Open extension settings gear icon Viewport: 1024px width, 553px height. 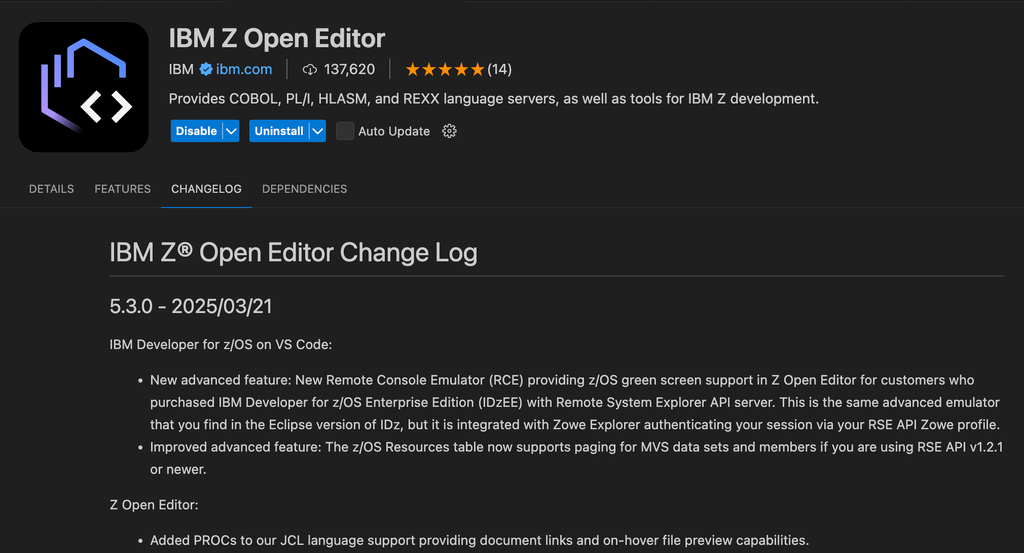[449, 131]
